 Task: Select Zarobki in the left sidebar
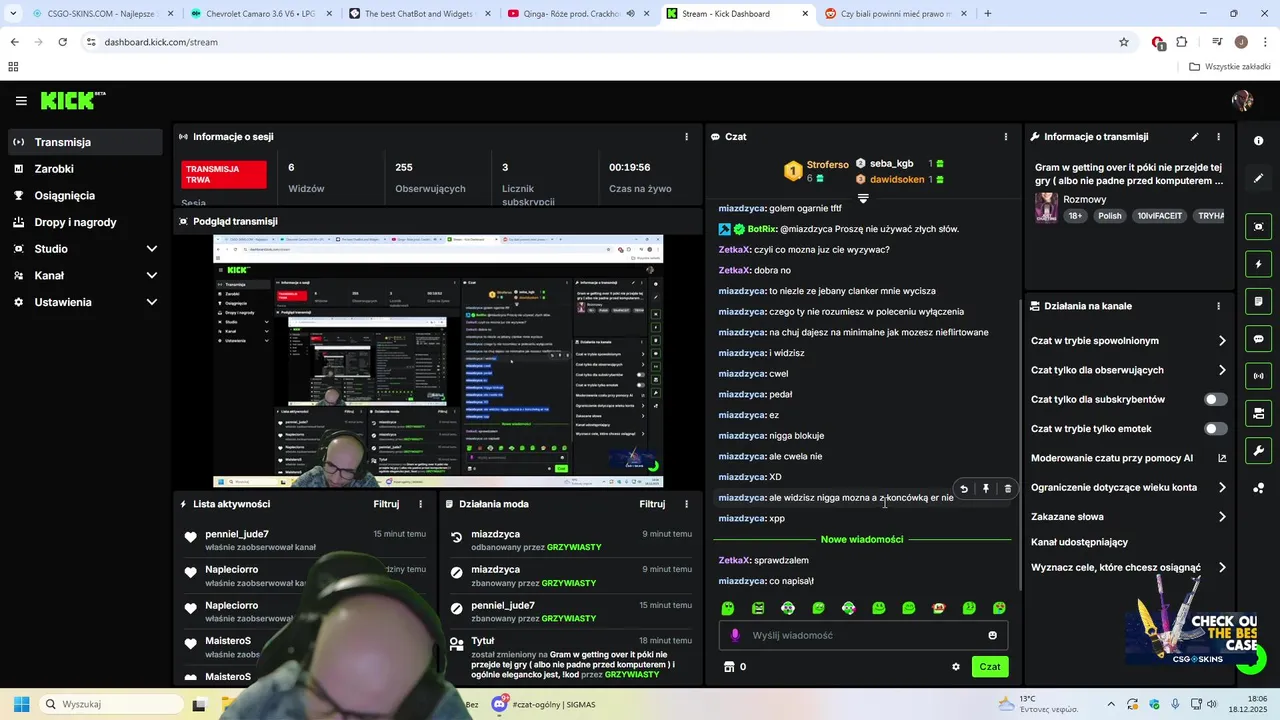(x=85, y=169)
